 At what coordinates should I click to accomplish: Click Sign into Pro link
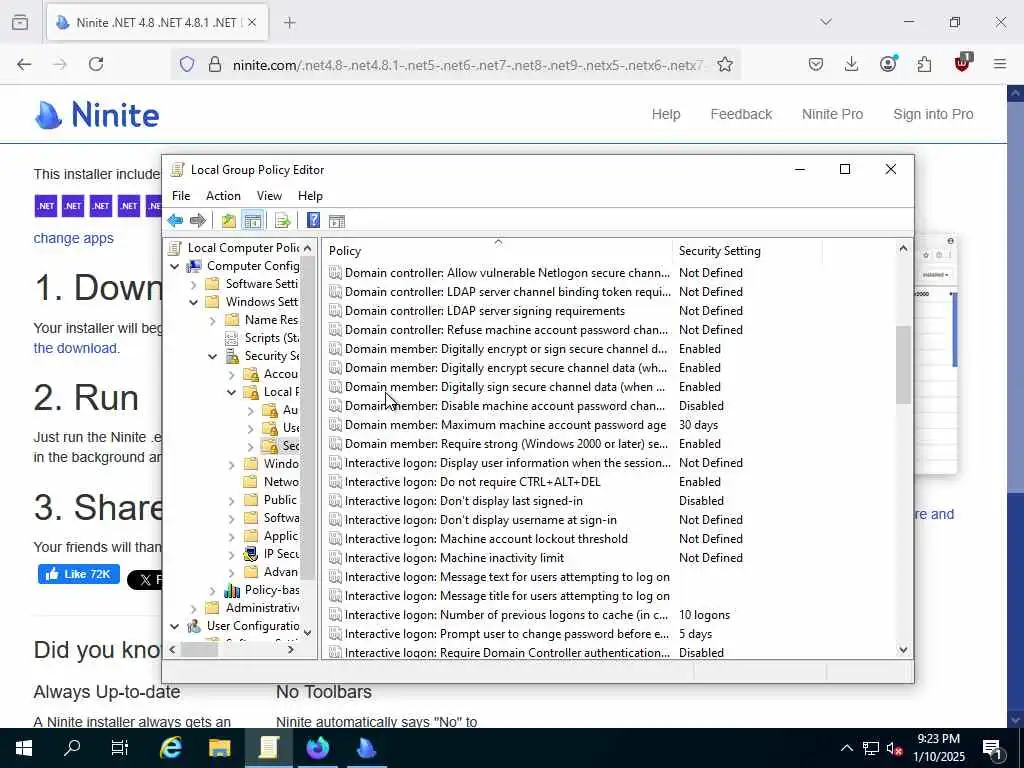[933, 114]
